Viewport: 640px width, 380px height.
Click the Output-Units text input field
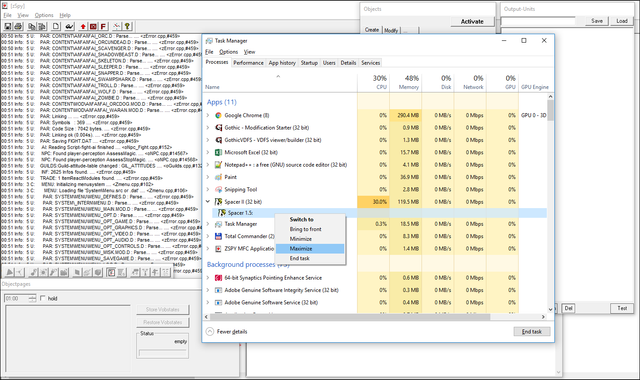(538, 21)
